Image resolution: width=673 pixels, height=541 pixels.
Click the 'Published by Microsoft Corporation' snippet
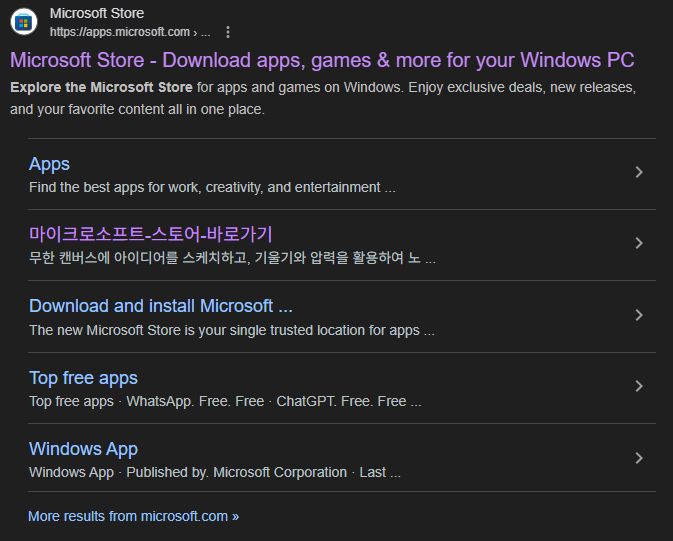click(214, 472)
